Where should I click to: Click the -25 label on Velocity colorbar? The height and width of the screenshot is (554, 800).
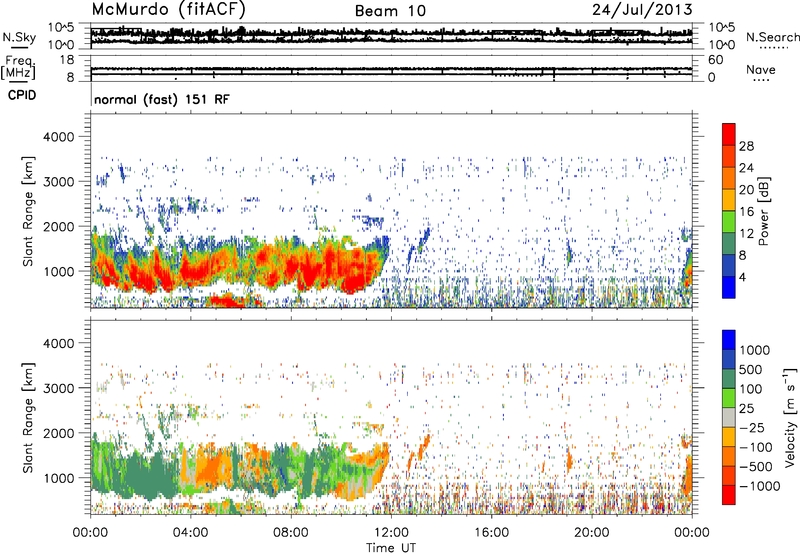[x=753, y=428]
